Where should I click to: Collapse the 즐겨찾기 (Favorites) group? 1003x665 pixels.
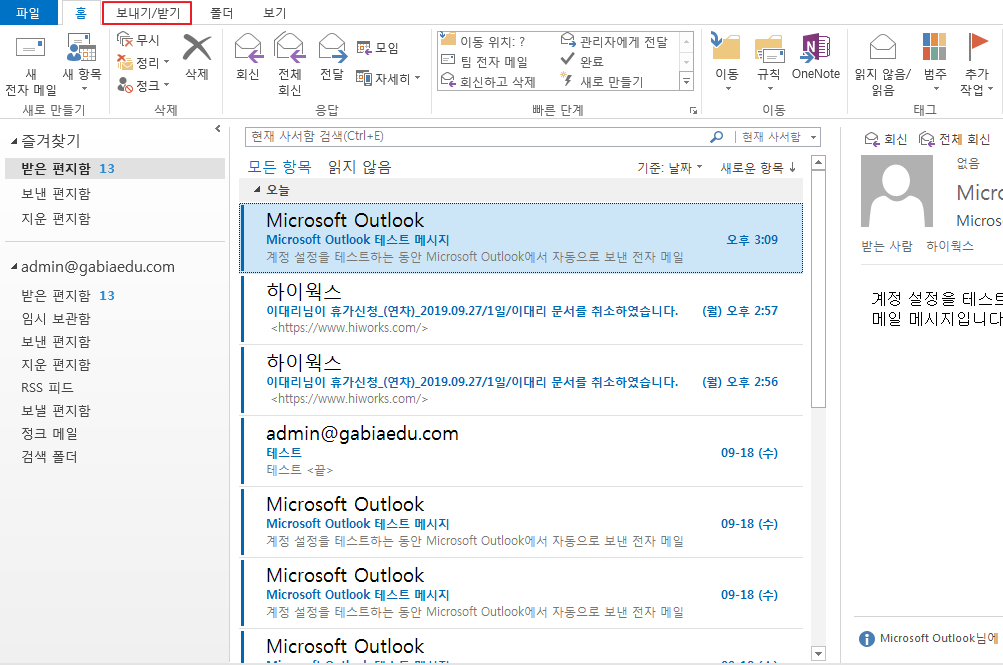coord(14,141)
